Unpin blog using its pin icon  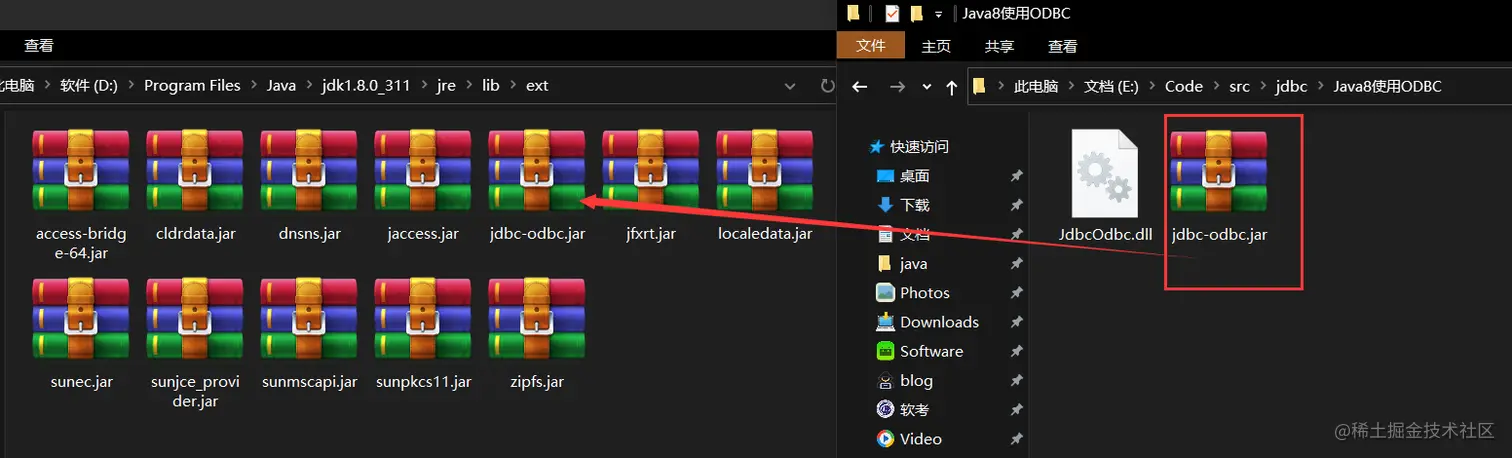(x=1016, y=381)
